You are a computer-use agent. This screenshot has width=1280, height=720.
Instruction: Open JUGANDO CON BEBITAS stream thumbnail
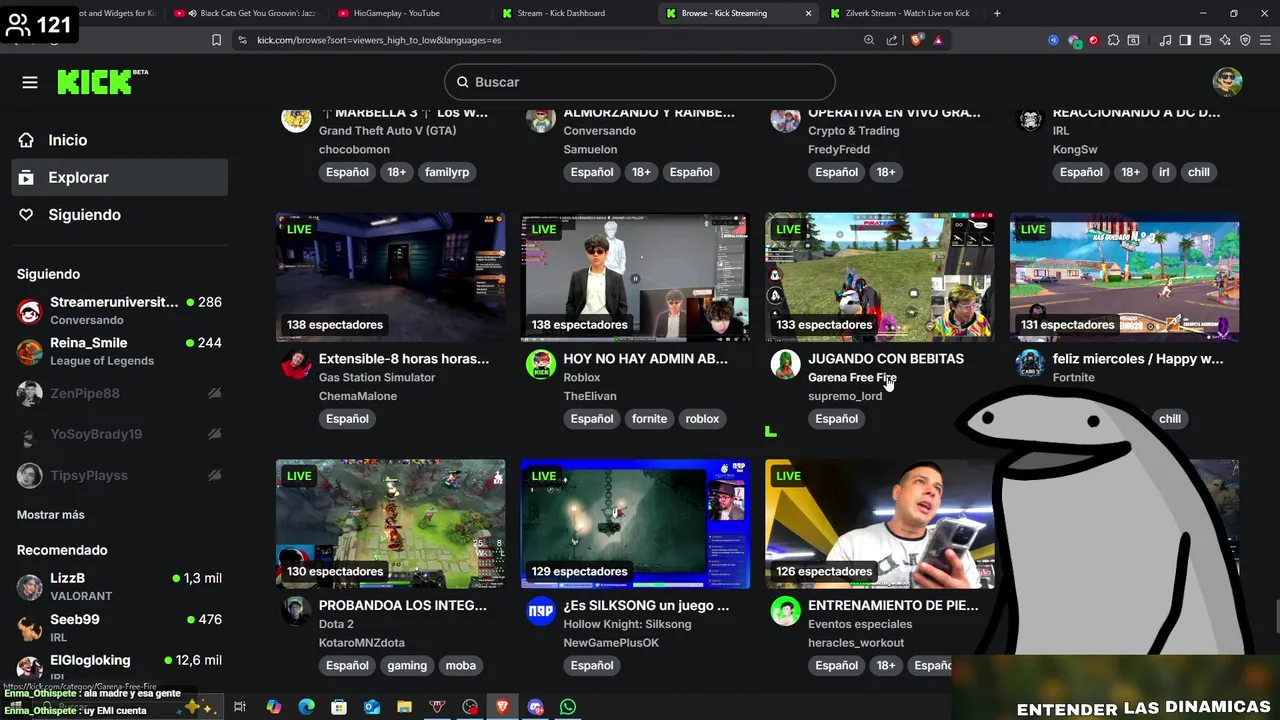[880, 277]
